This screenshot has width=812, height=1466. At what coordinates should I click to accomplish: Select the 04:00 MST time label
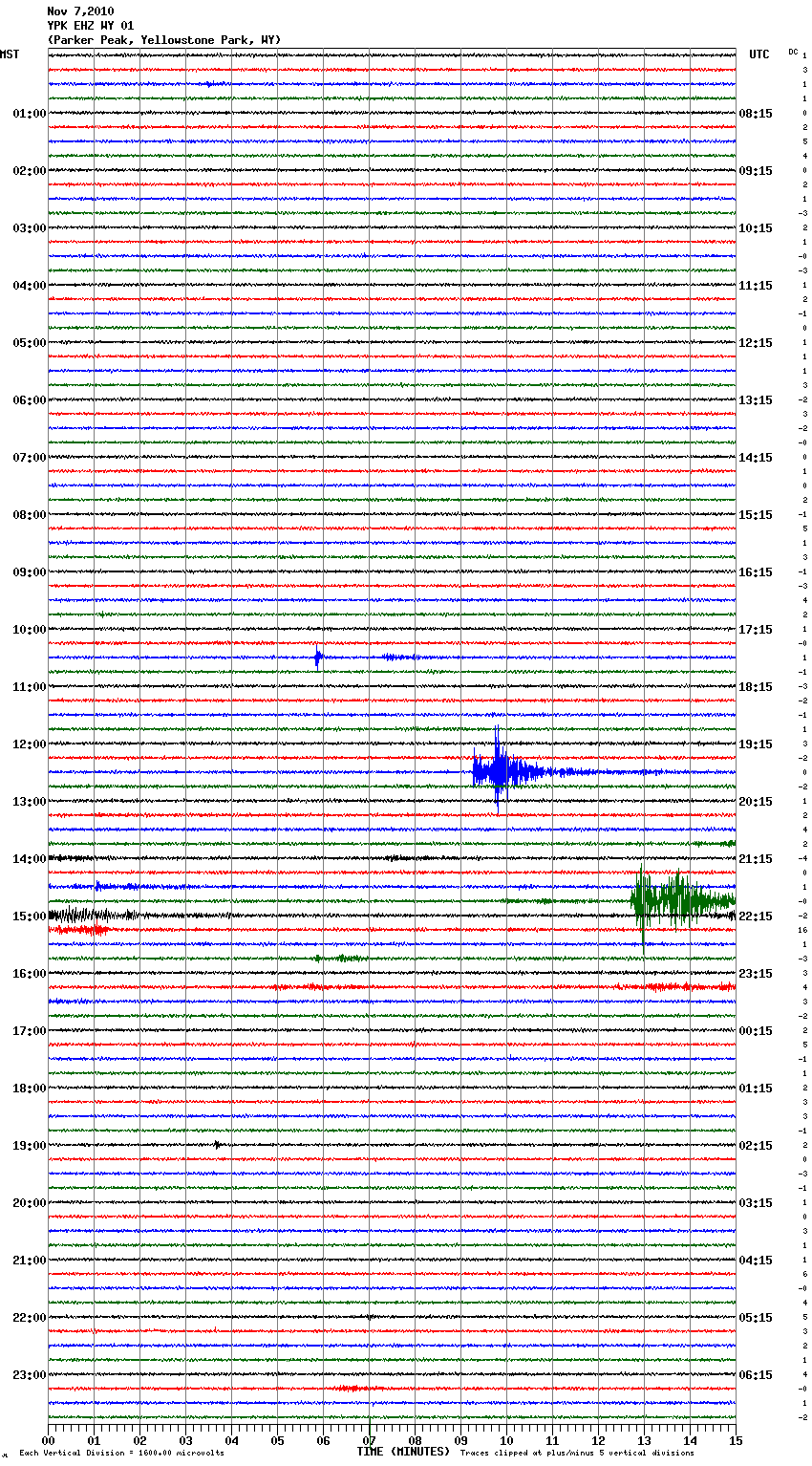pos(30,286)
